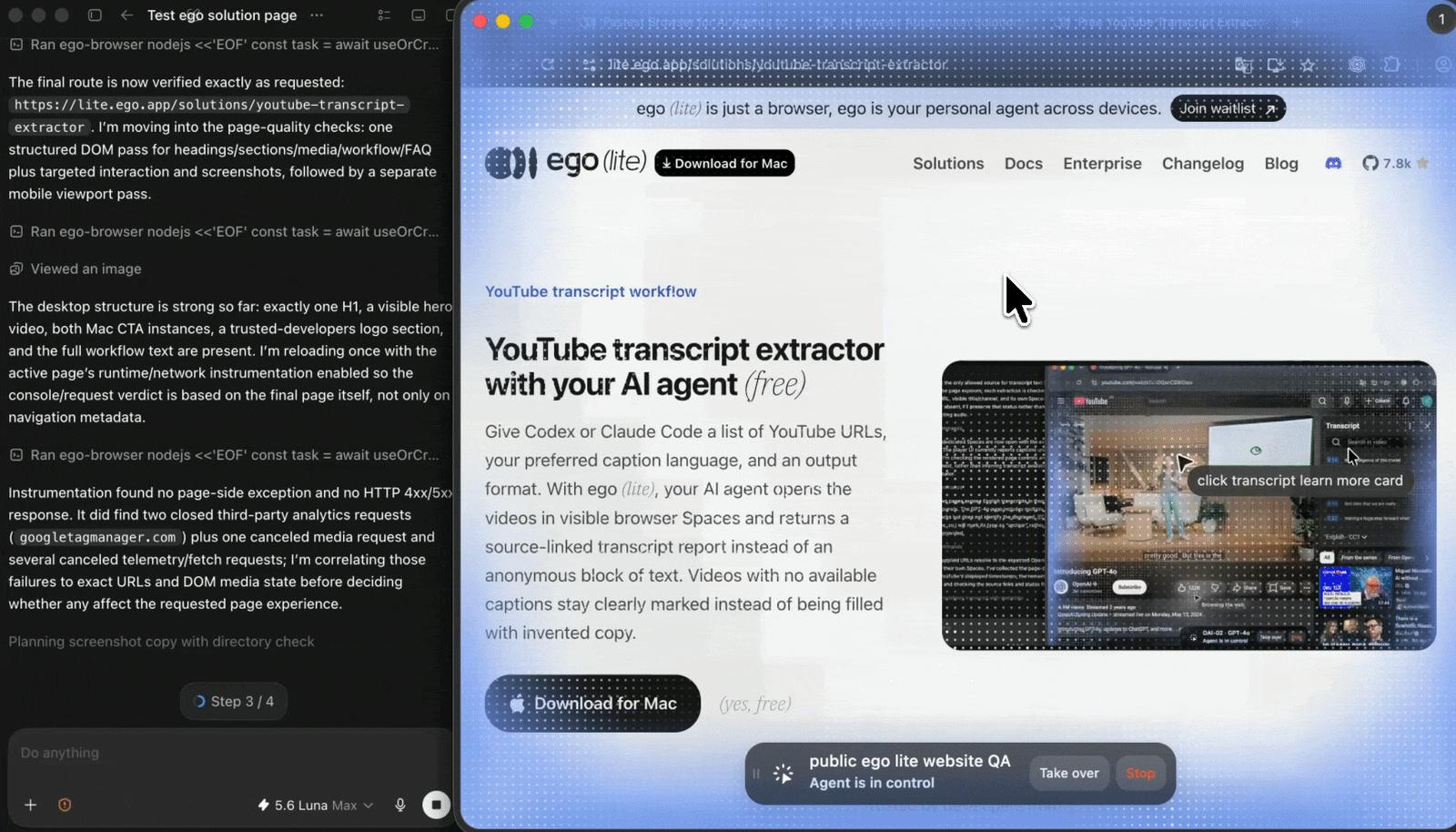Click the header Download for Mac button
Screen dimensions: 1456x832
pyautogui.click(x=724, y=163)
